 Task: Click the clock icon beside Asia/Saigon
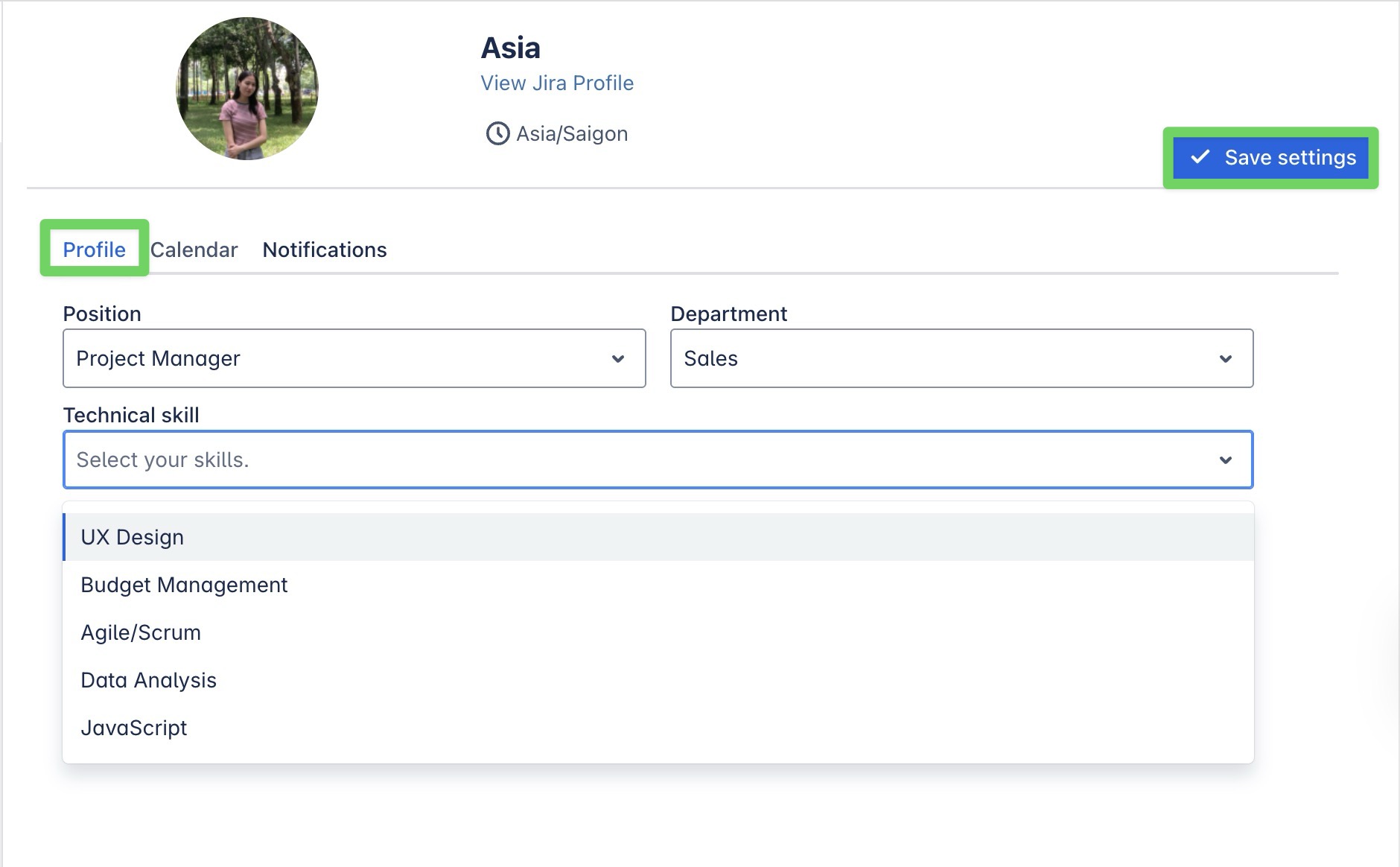tap(497, 134)
